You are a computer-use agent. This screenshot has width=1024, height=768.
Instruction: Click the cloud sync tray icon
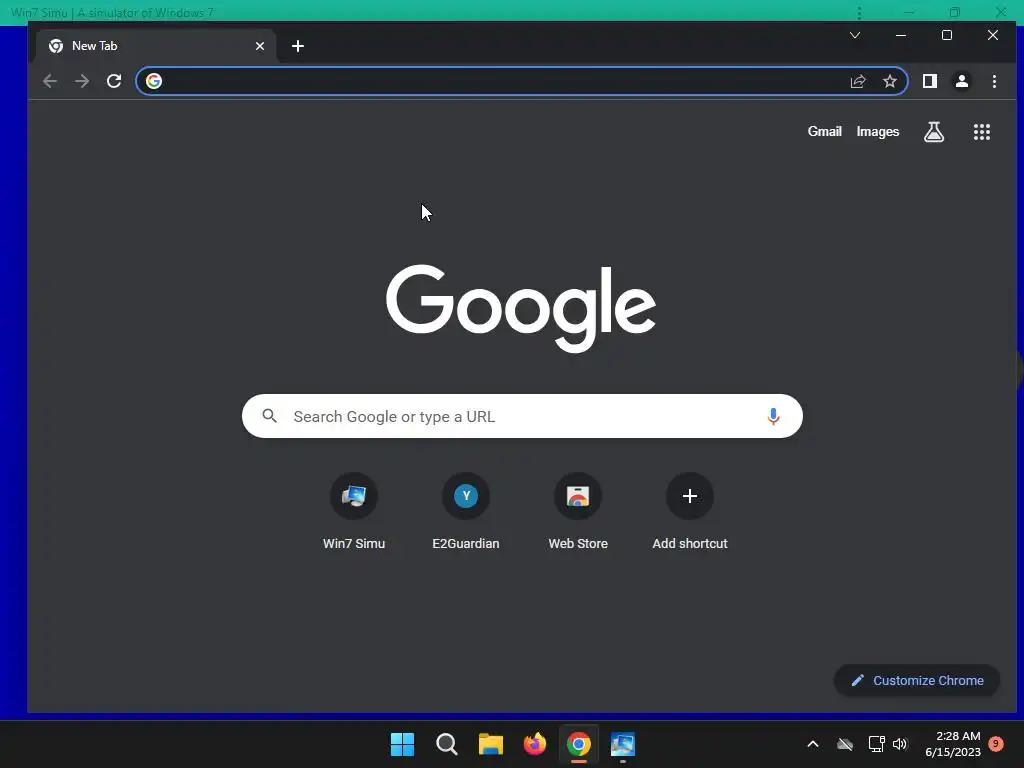pos(845,744)
